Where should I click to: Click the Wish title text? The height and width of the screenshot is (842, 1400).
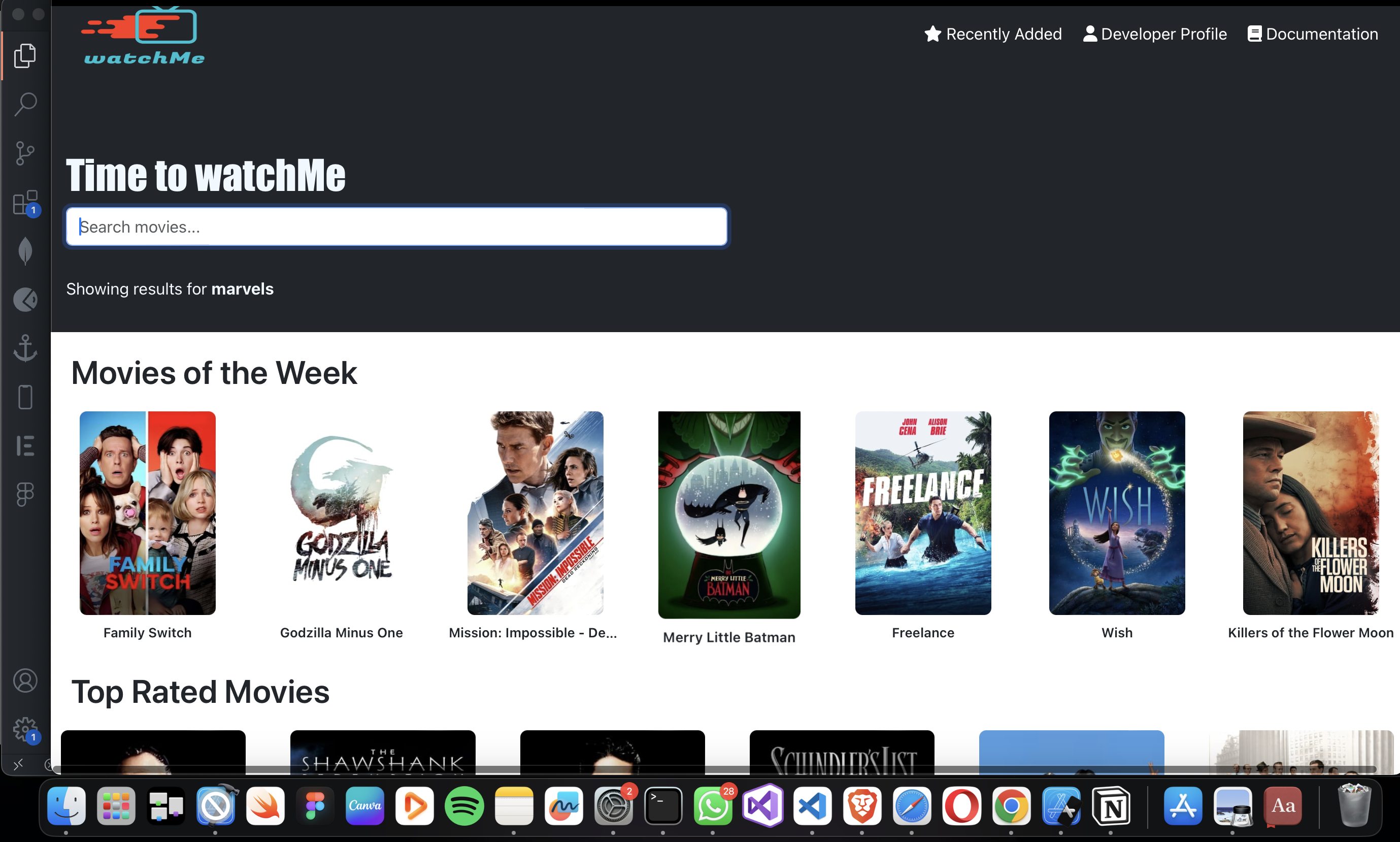point(1117,633)
